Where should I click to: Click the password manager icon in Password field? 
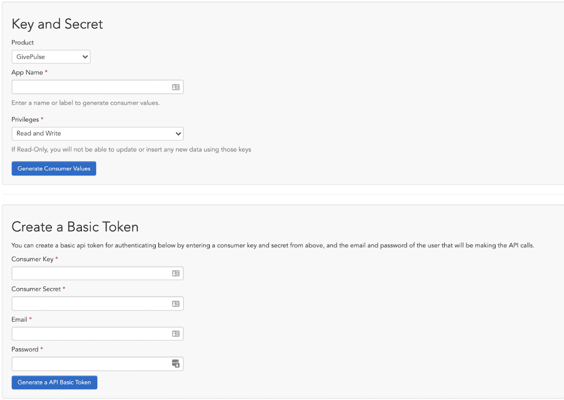(x=176, y=364)
